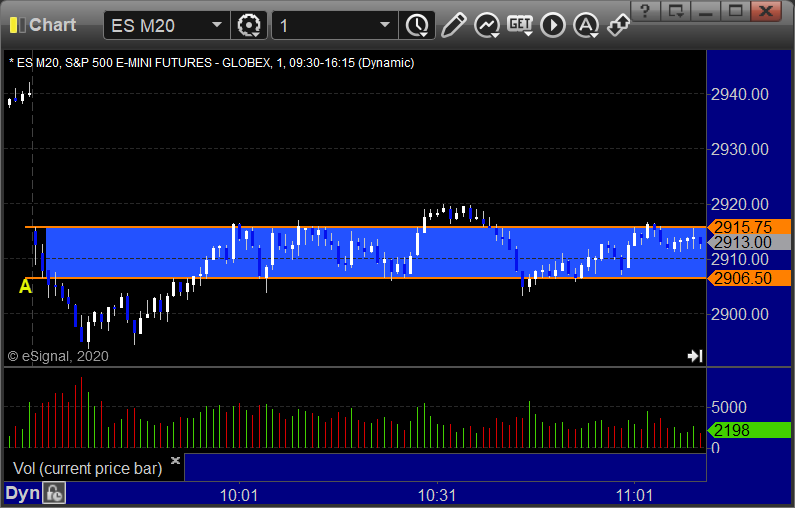Select the drawing tools pencil icon

click(453, 25)
